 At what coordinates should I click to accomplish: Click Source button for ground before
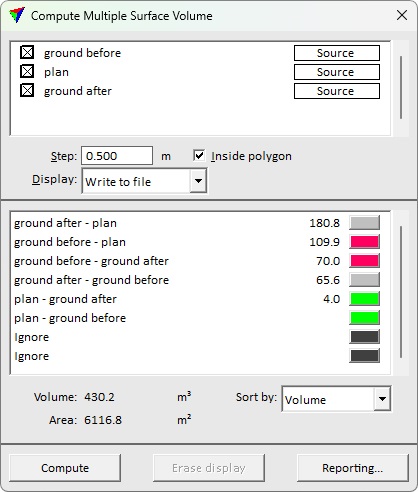point(337,53)
